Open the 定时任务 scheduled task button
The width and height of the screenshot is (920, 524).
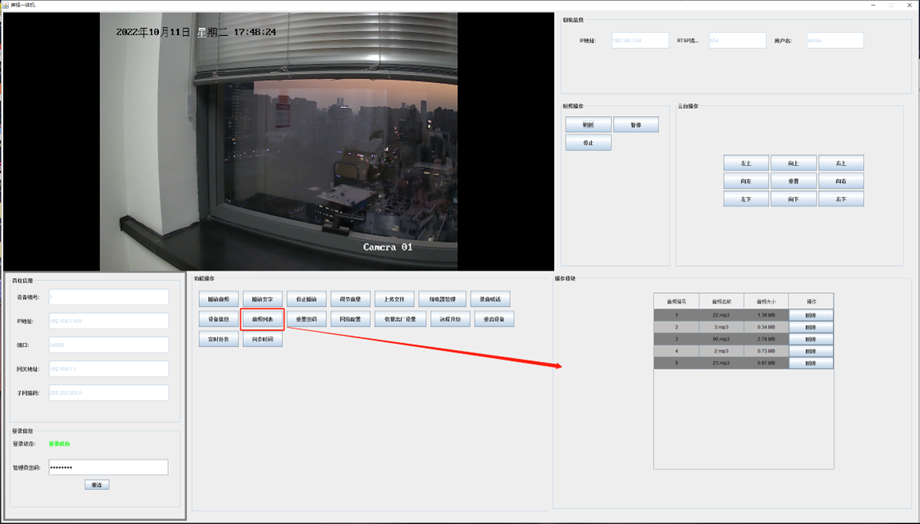point(219,339)
